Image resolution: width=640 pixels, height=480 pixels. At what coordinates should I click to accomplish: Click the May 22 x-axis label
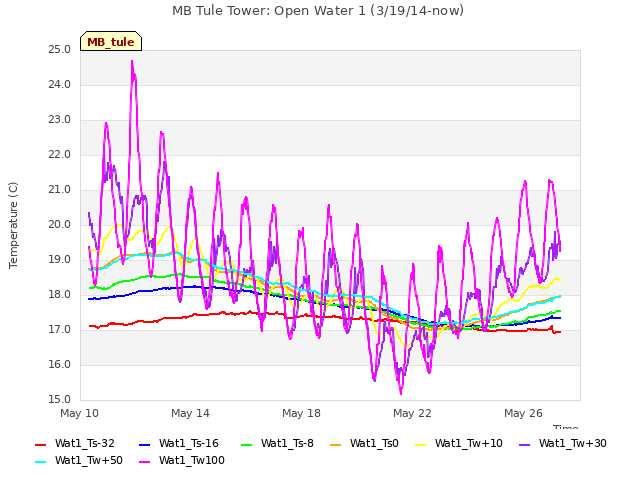pos(413,413)
